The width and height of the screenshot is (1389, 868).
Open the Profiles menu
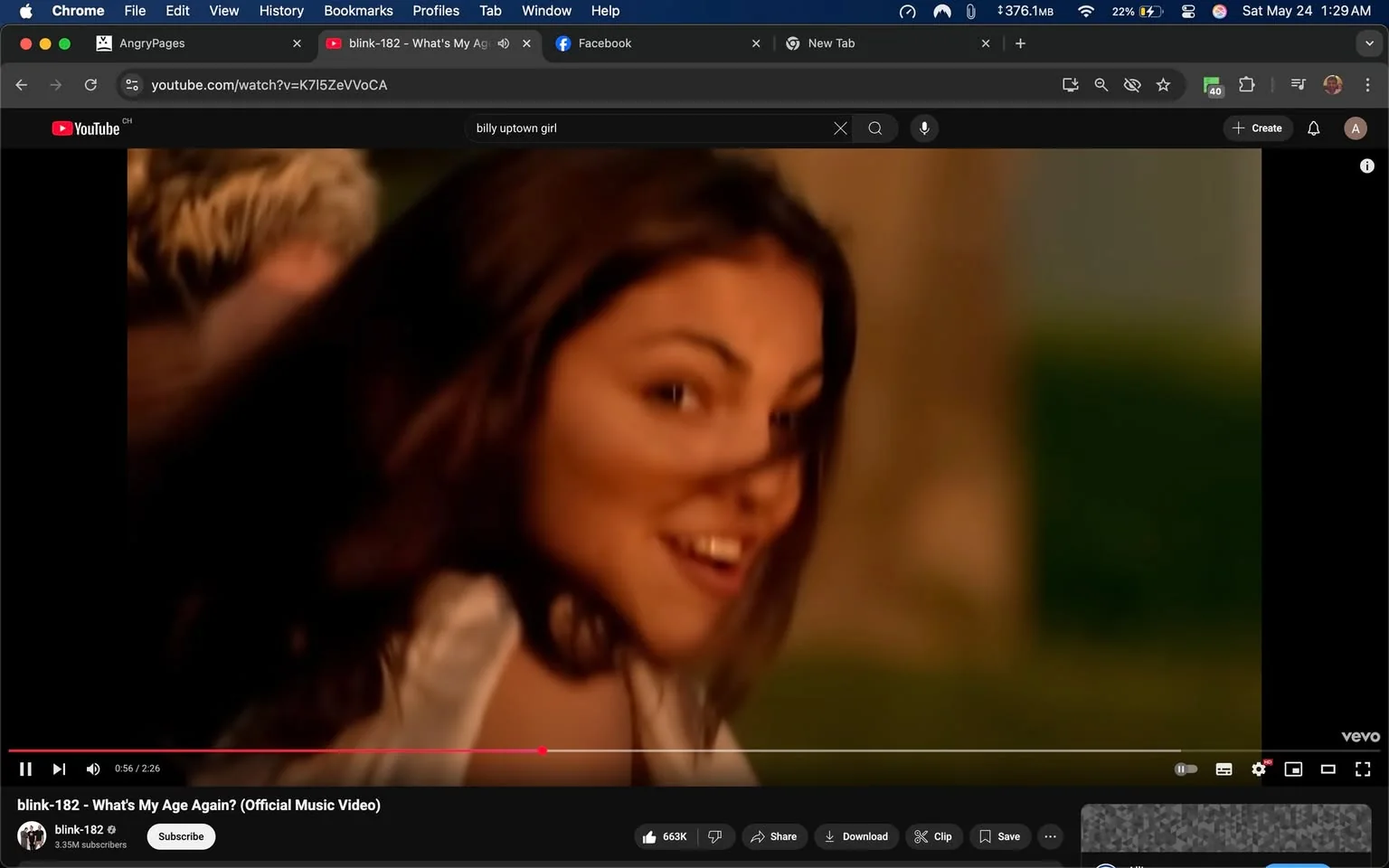[436, 11]
